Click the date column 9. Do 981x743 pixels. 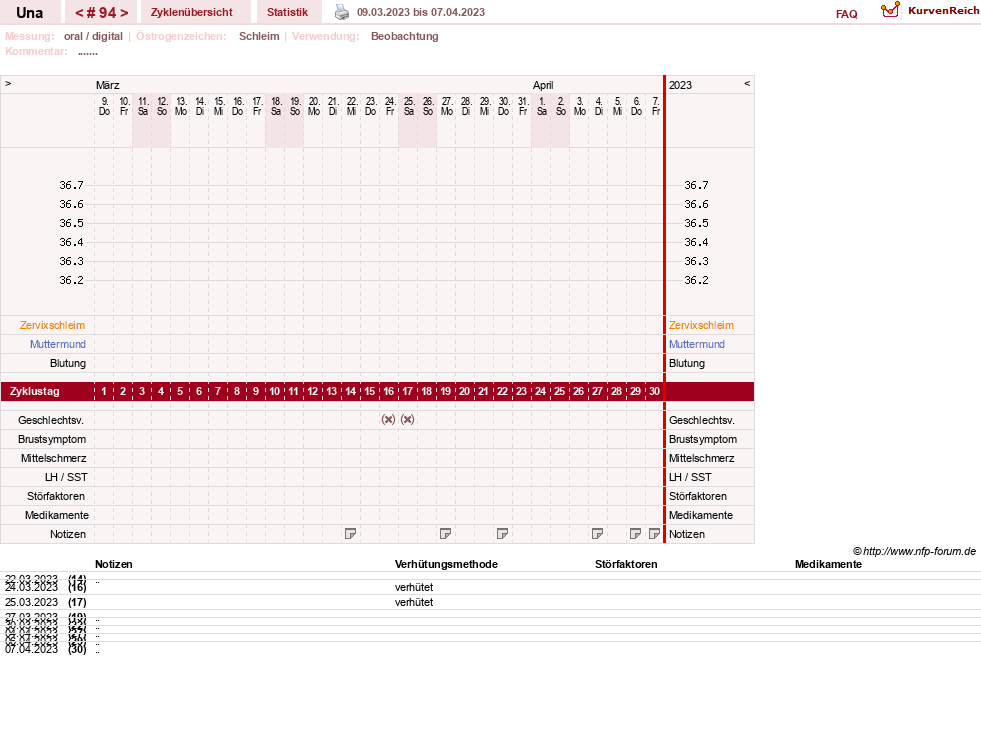pos(104,106)
